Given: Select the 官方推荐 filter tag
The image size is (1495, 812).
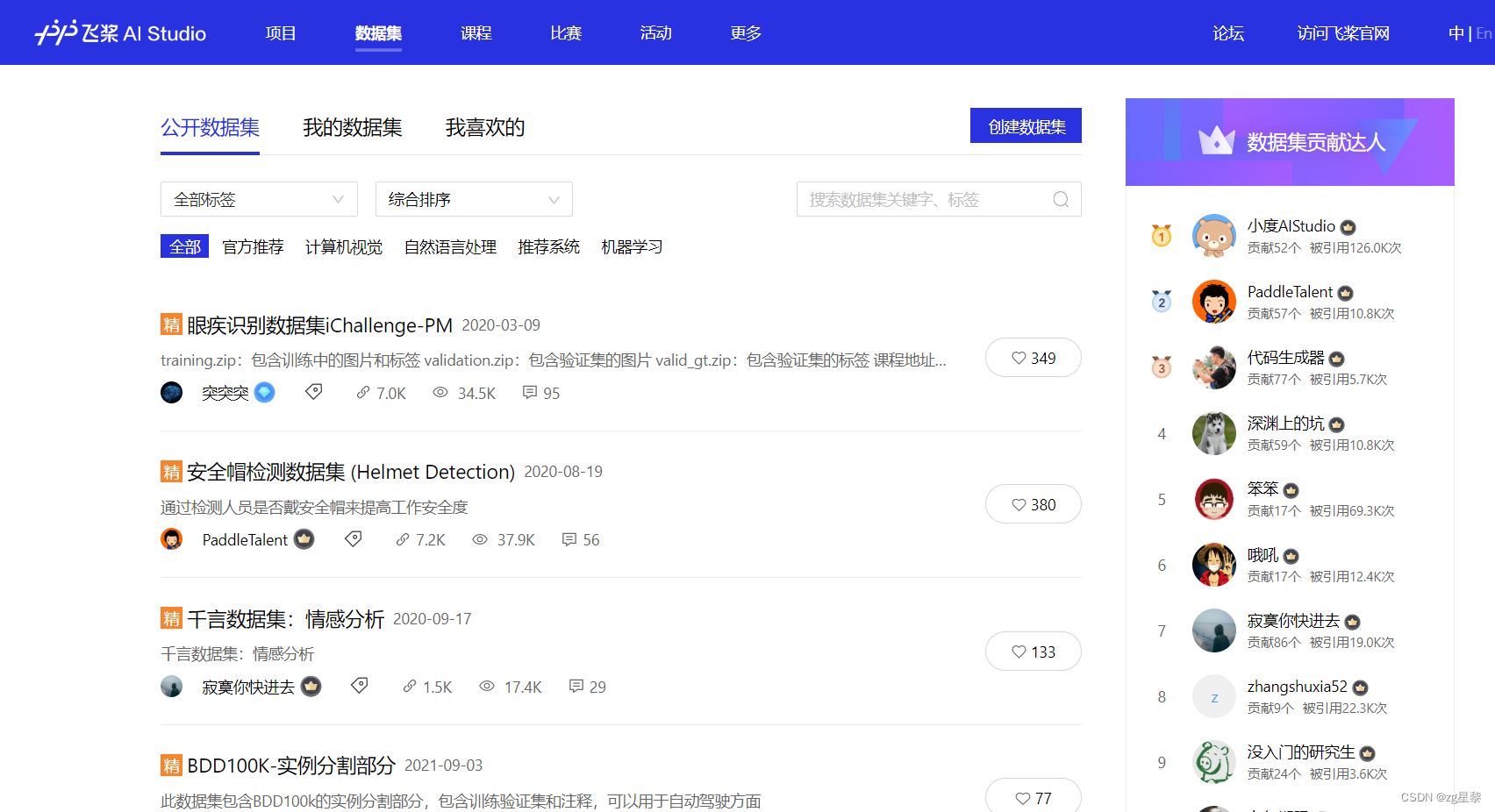Looking at the screenshot, I should point(253,246).
